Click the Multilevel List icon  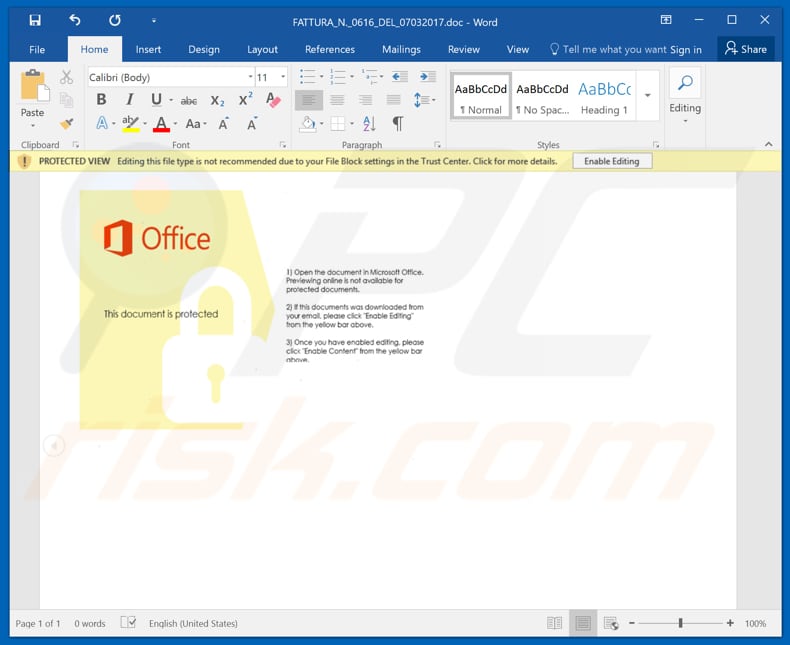coord(369,77)
